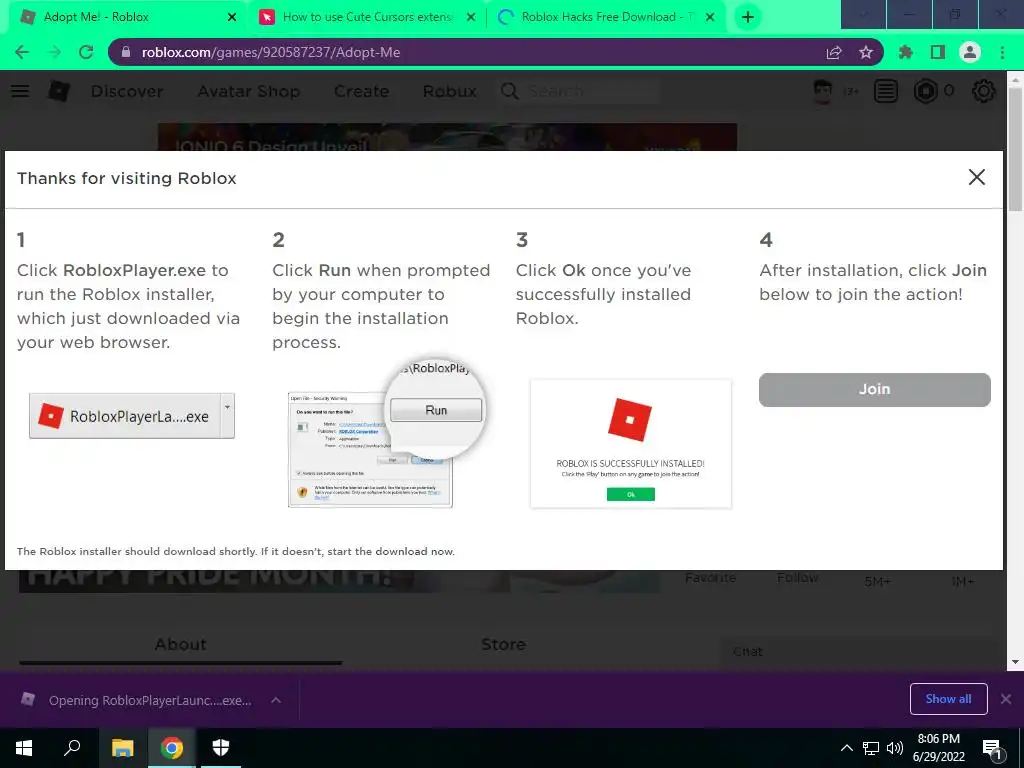
Task: Click the scrollbar down arrow
Action: tap(1015, 662)
